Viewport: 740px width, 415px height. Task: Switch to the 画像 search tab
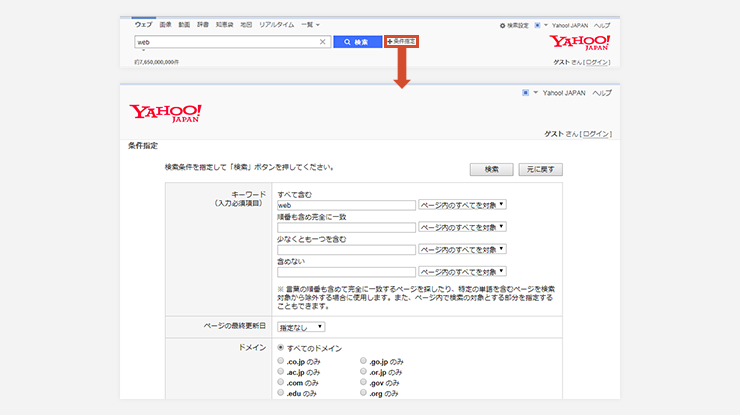pos(165,22)
